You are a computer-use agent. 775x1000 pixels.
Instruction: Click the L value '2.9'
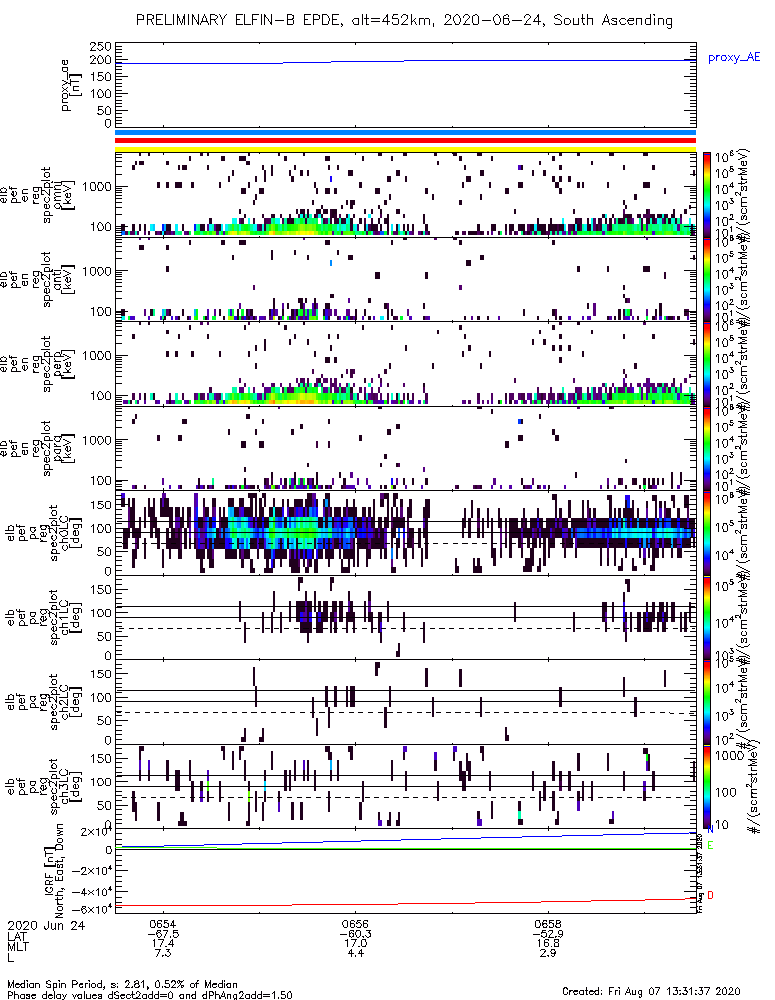click(548, 953)
